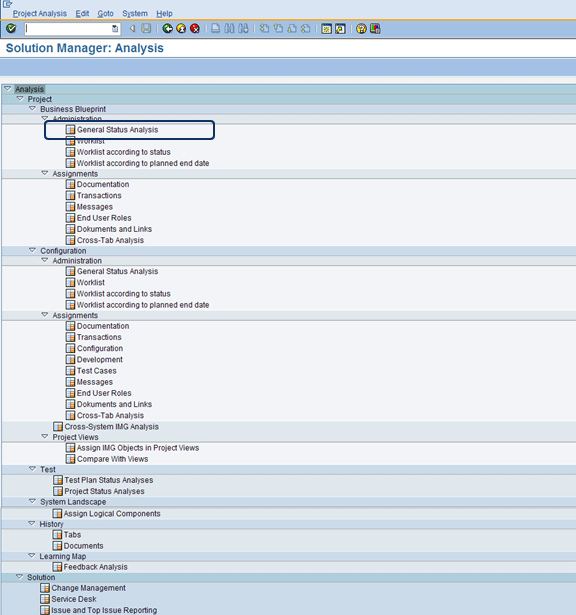
Task: Collapse the Project node
Action: click(x=20, y=99)
